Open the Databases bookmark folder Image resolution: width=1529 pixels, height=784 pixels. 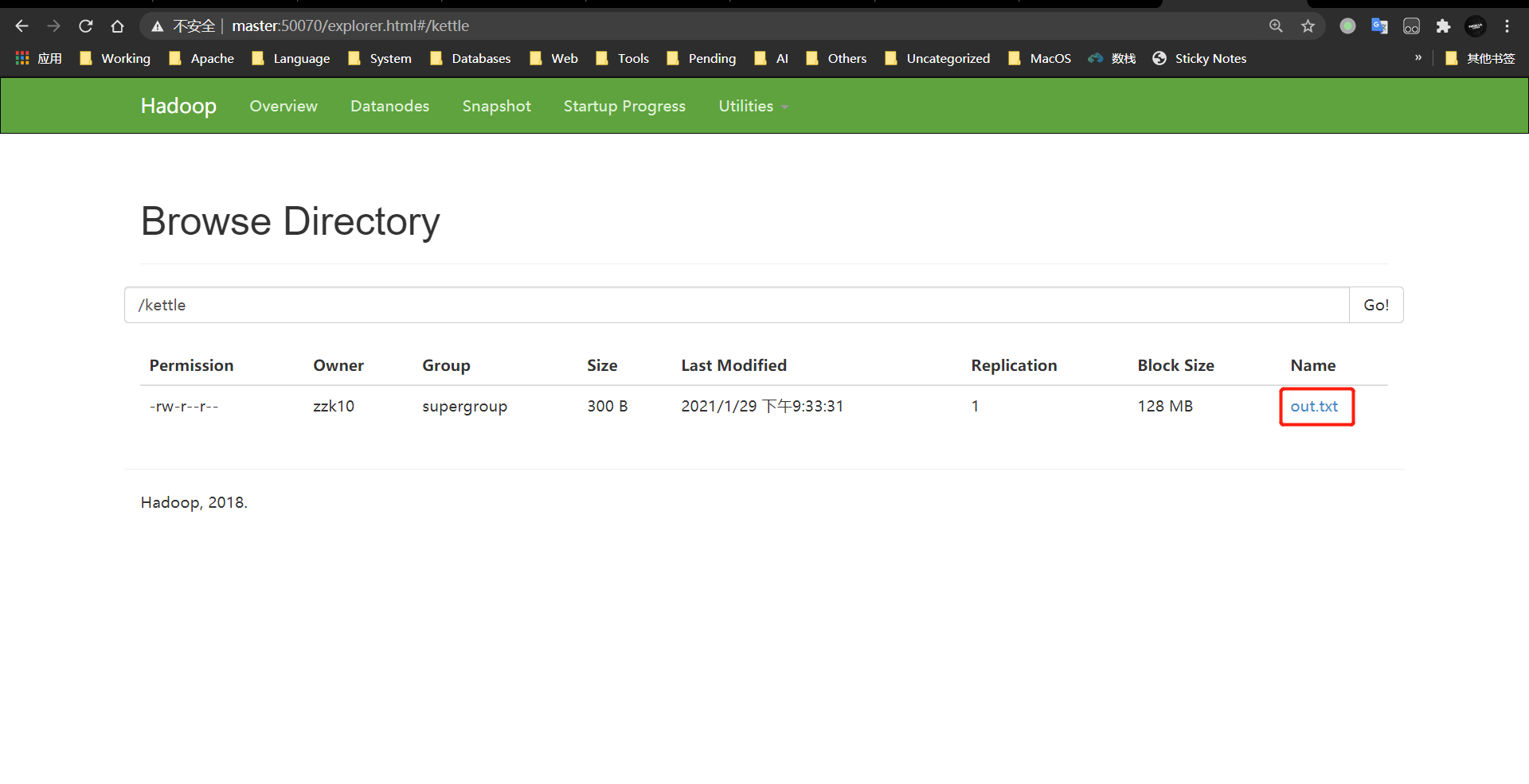[x=471, y=58]
